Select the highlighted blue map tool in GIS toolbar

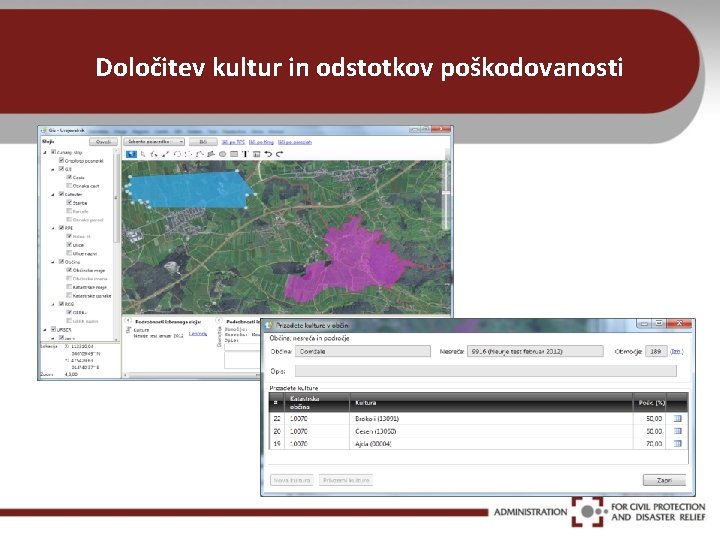pyautogui.click(x=131, y=154)
